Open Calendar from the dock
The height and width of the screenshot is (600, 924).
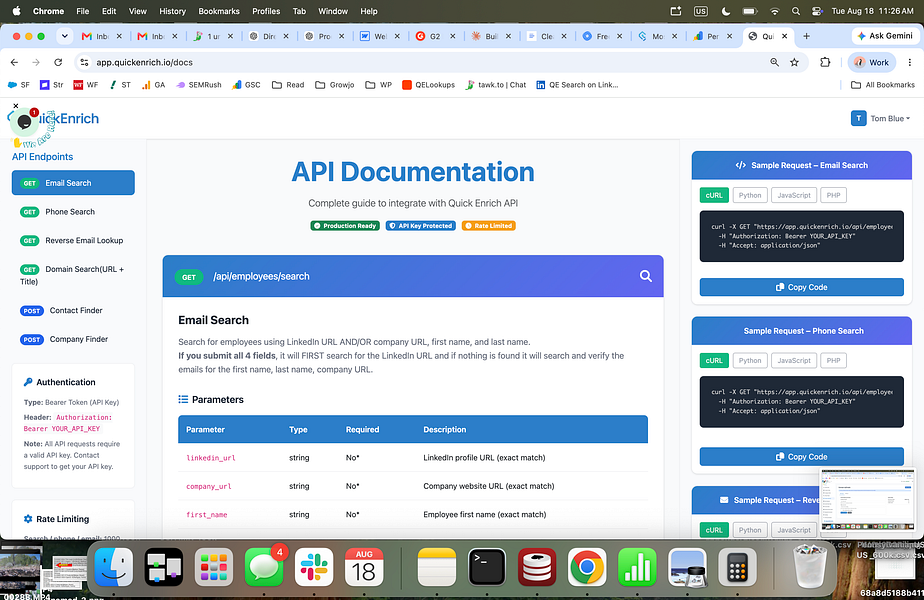364,567
